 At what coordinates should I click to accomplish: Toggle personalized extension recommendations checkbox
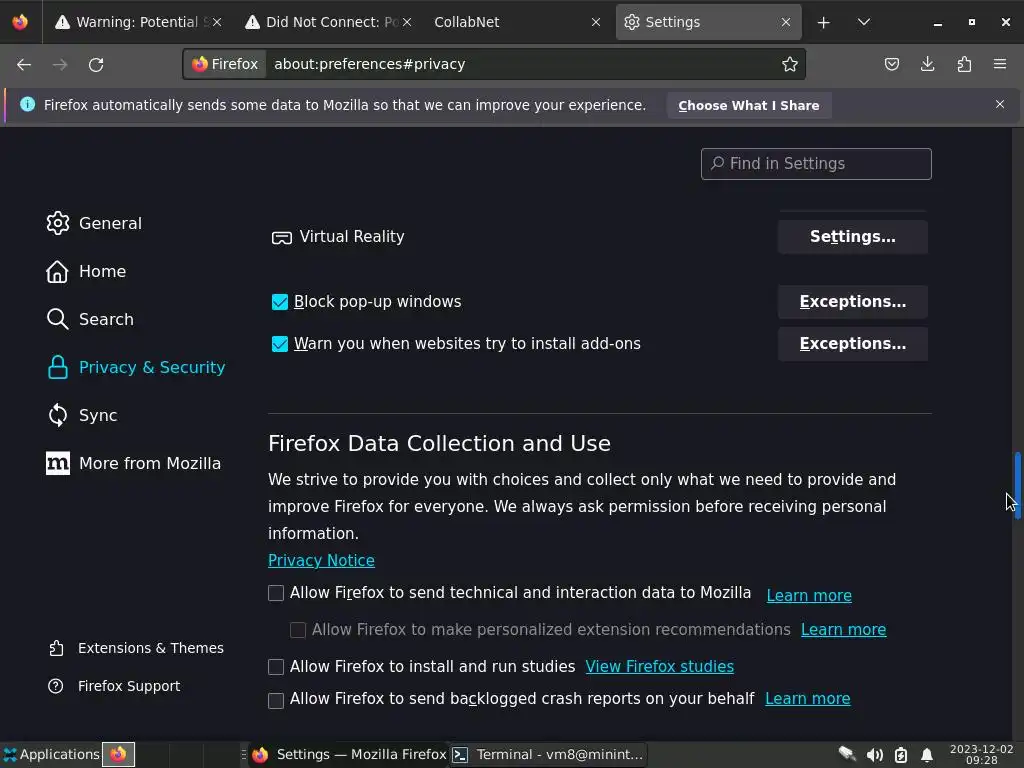click(298, 630)
